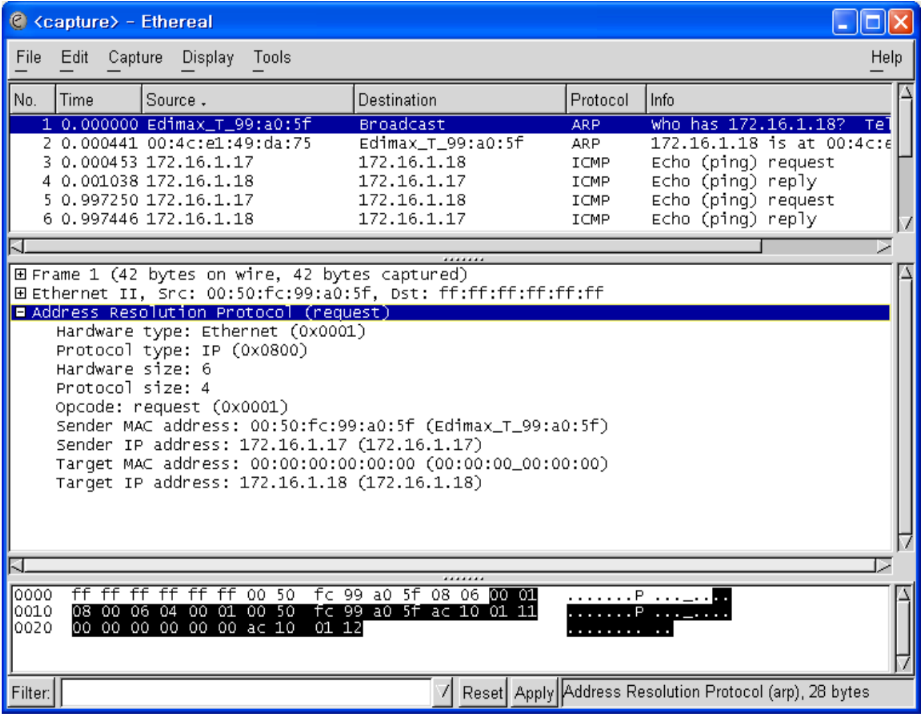Expand the Frame 1 tree node

(21, 274)
